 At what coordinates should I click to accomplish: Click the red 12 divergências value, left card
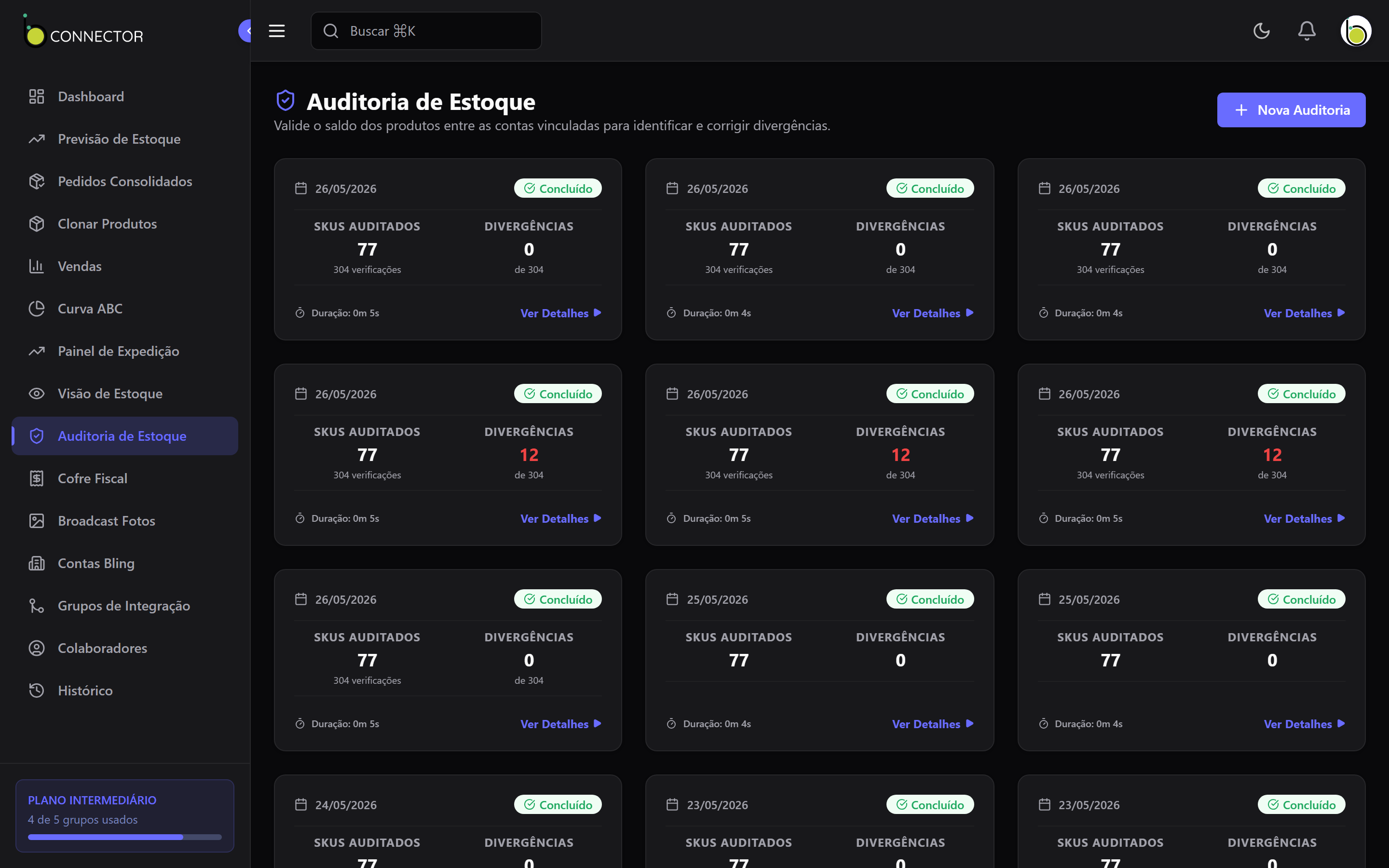(529, 455)
